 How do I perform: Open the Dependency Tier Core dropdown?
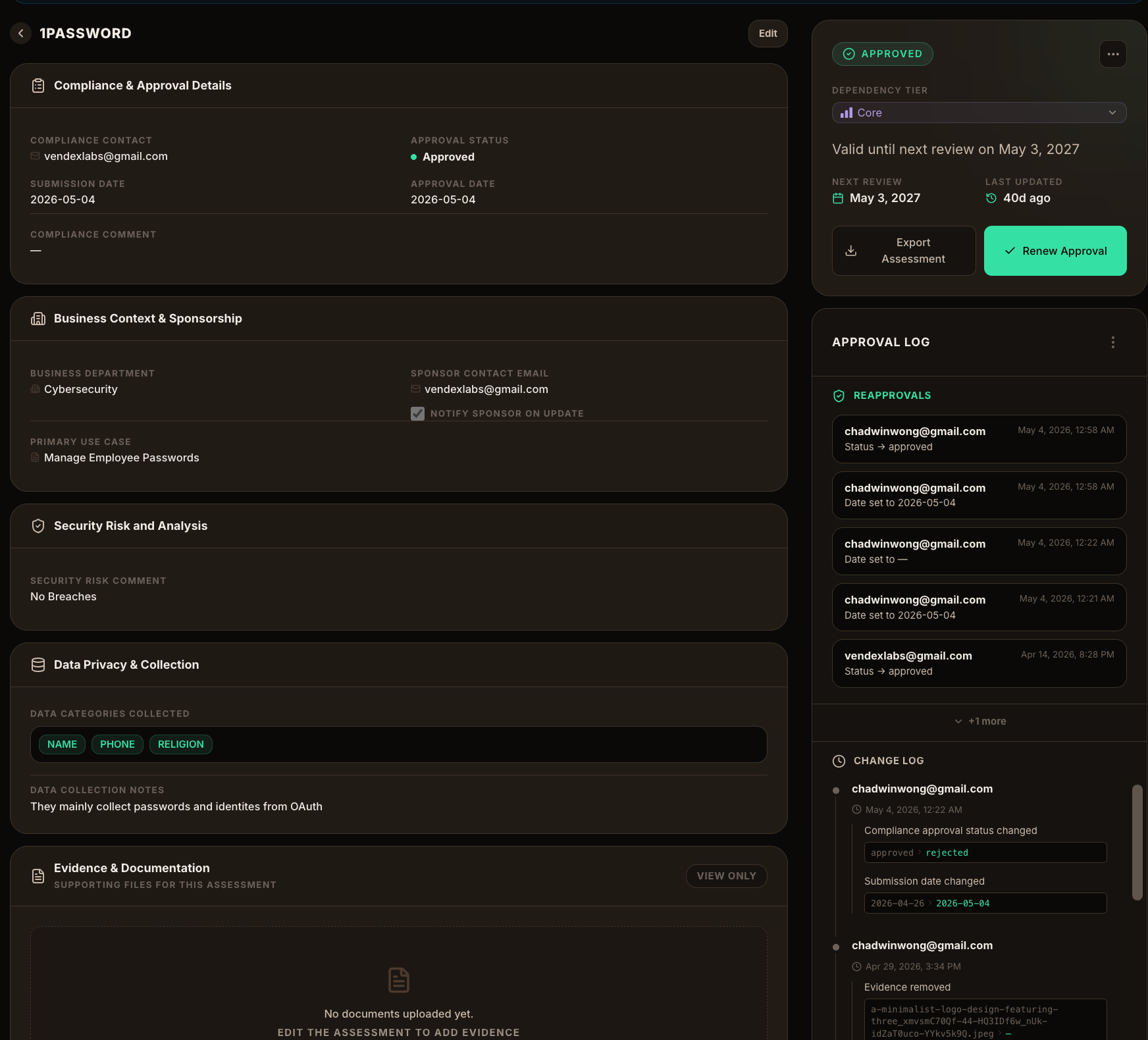pyautogui.click(x=979, y=113)
